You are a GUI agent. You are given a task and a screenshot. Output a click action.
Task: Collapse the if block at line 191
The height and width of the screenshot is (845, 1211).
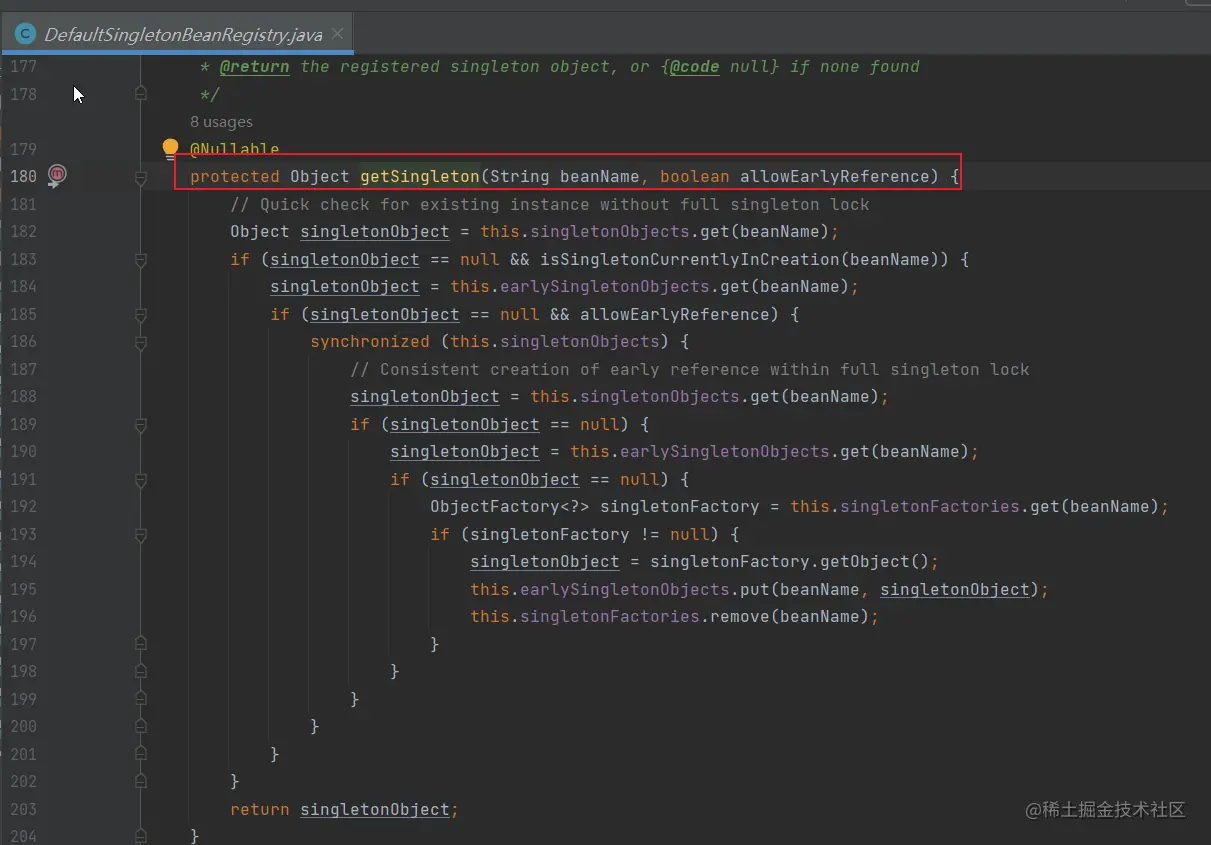point(141,480)
